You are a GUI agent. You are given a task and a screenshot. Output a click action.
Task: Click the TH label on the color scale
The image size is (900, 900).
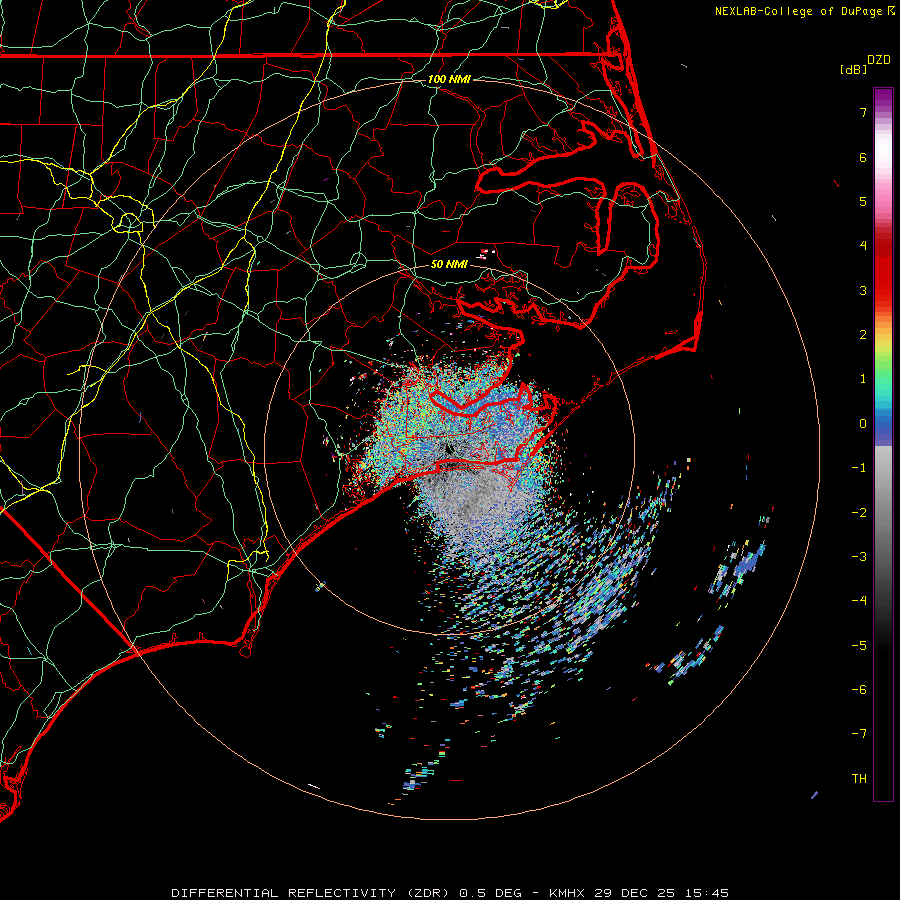click(859, 779)
